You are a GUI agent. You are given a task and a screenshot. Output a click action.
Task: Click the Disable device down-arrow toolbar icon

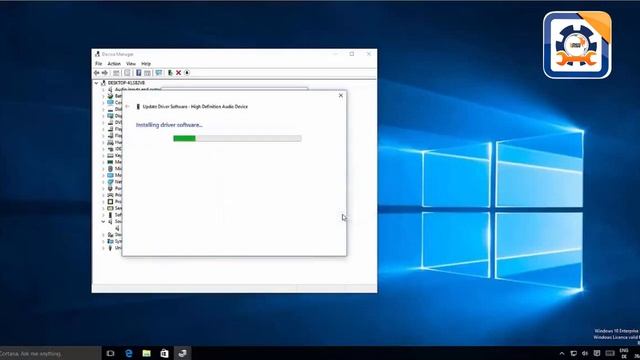coord(187,73)
